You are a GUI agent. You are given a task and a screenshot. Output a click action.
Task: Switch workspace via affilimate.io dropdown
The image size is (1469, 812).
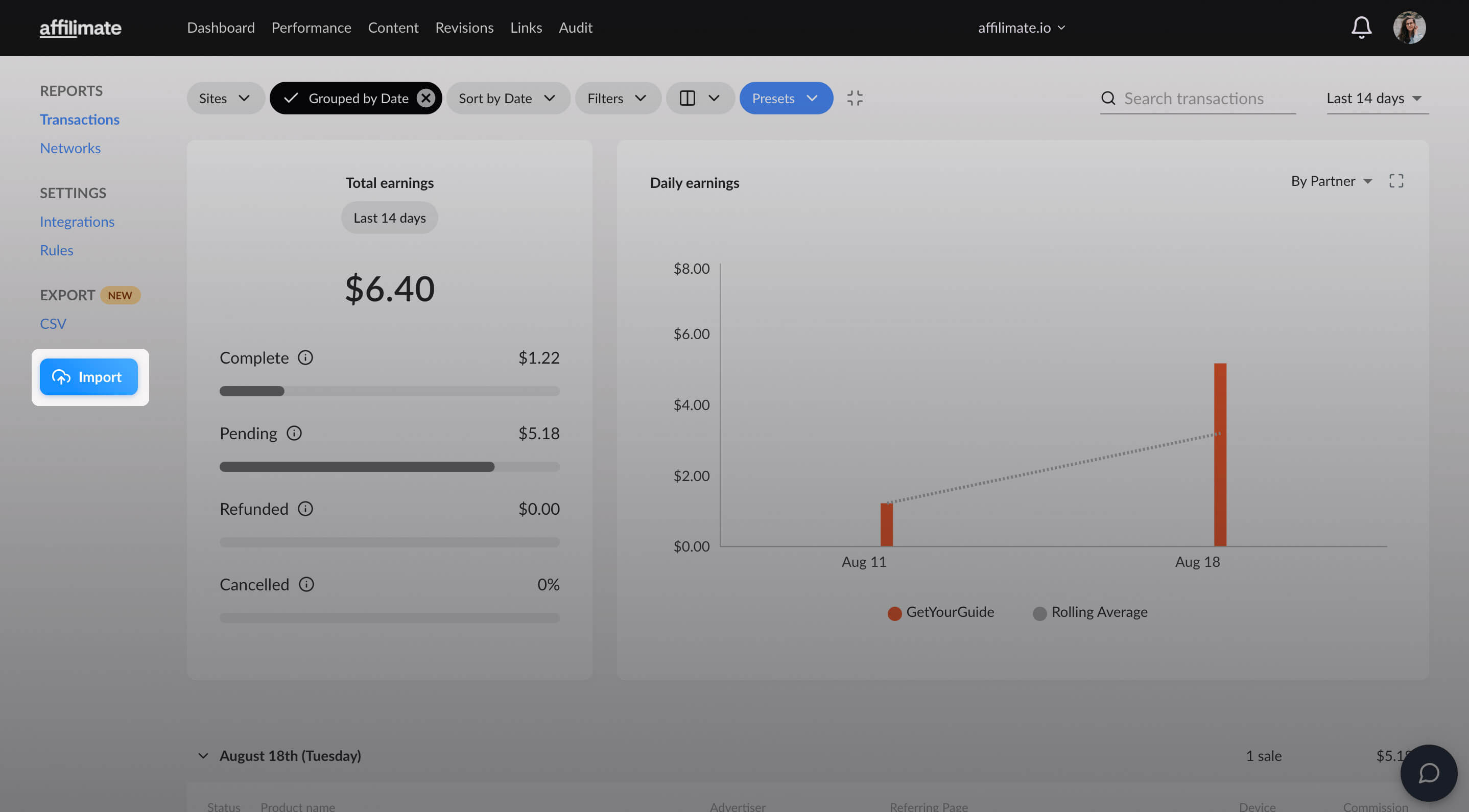(x=1022, y=28)
